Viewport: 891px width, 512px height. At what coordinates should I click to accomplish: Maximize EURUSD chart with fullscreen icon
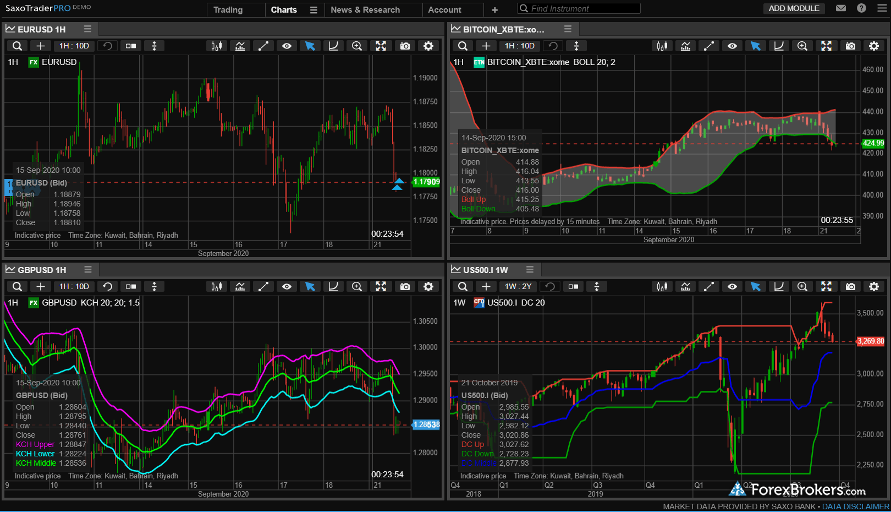(x=381, y=46)
